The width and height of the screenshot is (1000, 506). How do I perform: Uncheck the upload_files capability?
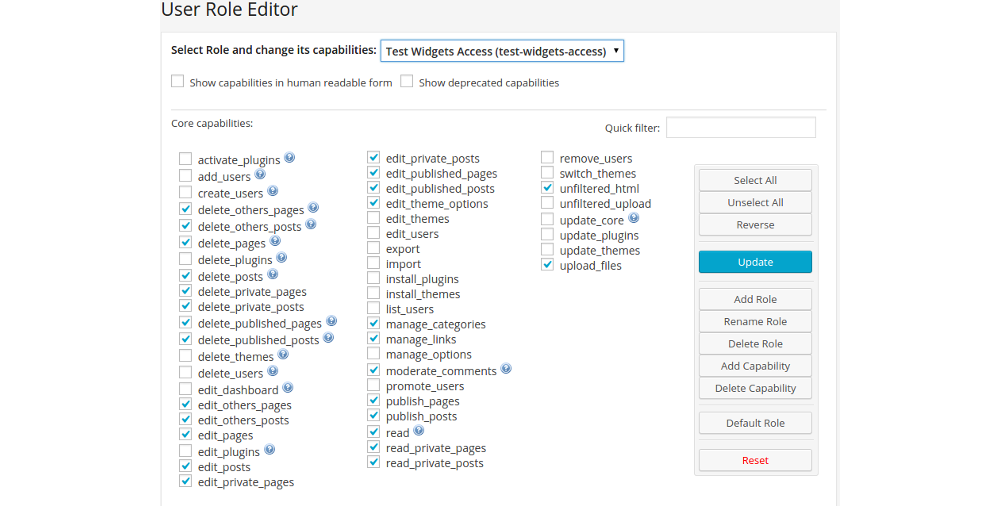(x=548, y=265)
